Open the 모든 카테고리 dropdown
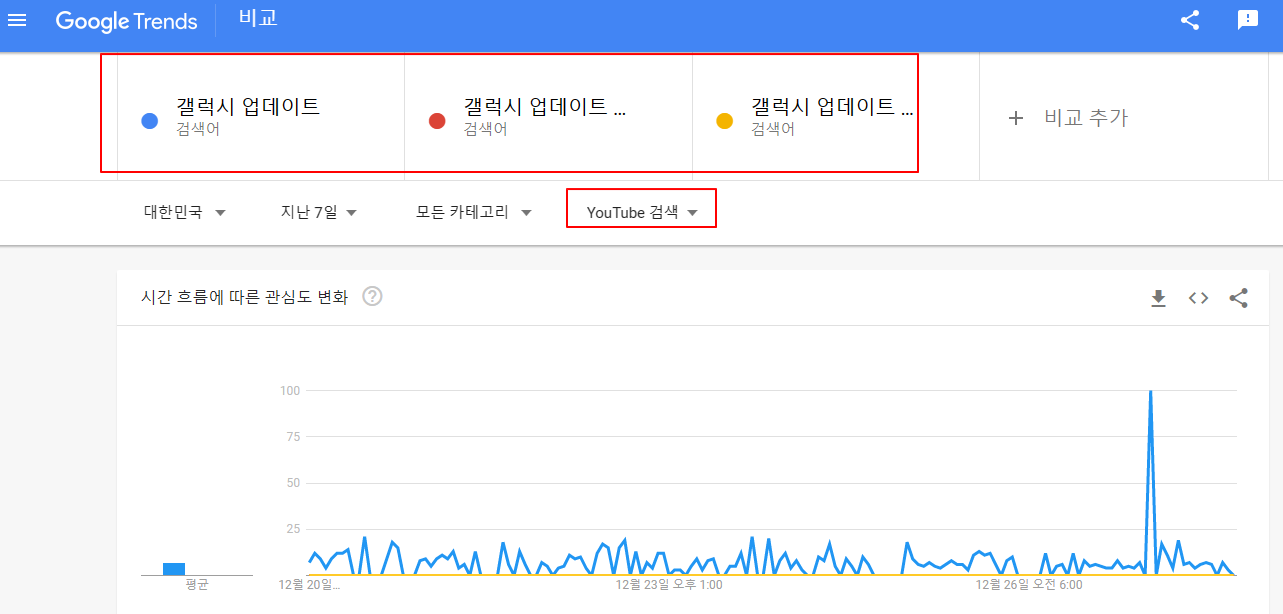This screenshot has width=1283, height=614. (474, 212)
